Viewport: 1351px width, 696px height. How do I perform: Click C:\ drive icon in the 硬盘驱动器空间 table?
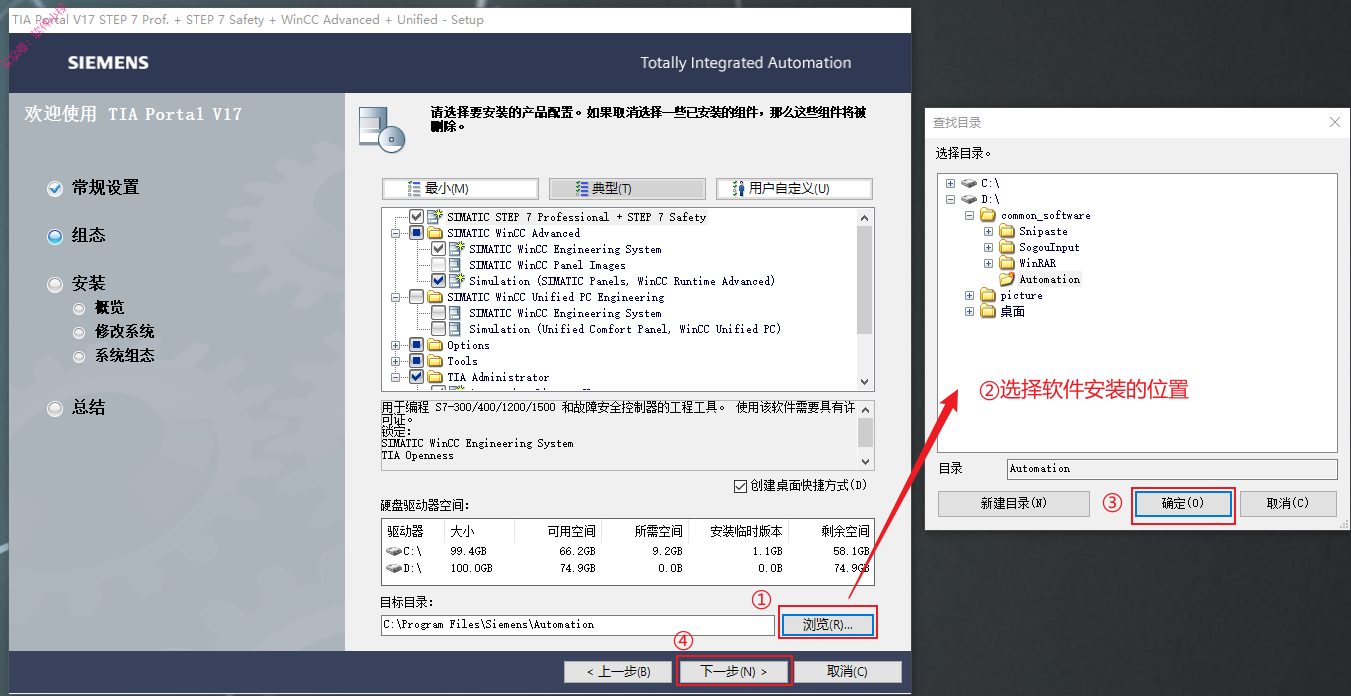pos(394,551)
